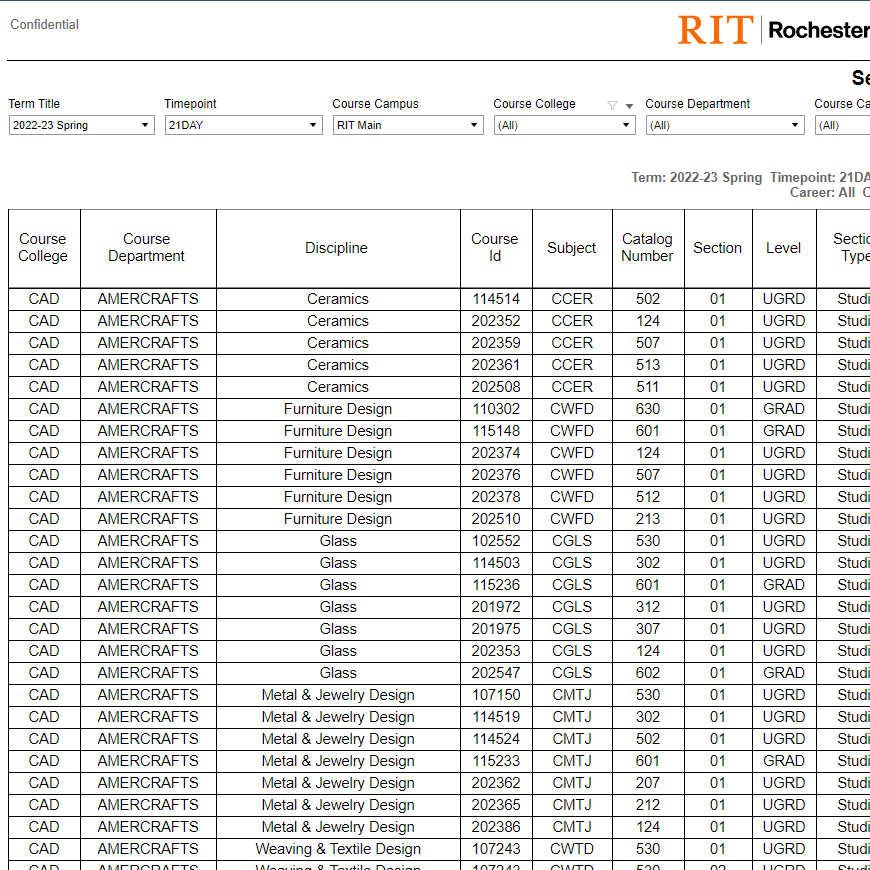Open the Course Department filter dropdown
Viewport: 870px width, 870px height.
(x=724, y=125)
